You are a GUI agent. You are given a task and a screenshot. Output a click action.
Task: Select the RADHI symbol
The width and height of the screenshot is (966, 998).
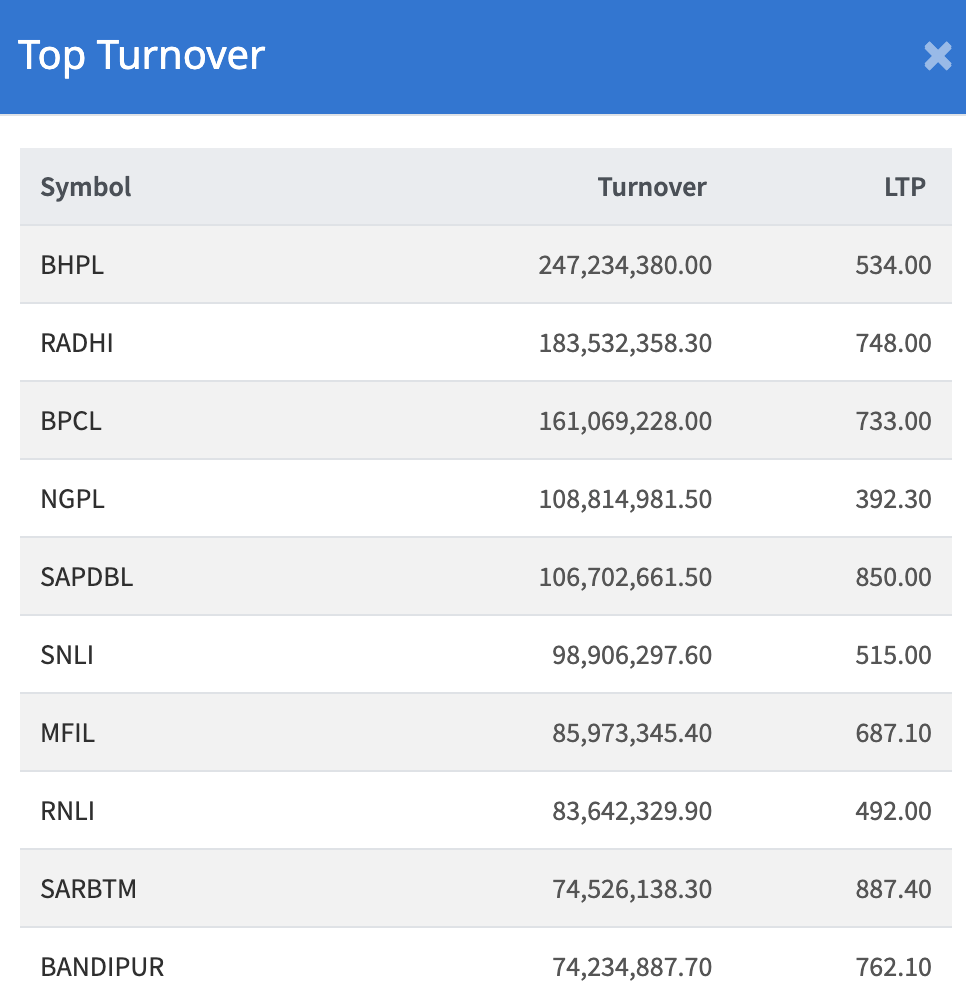(x=77, y=343)
